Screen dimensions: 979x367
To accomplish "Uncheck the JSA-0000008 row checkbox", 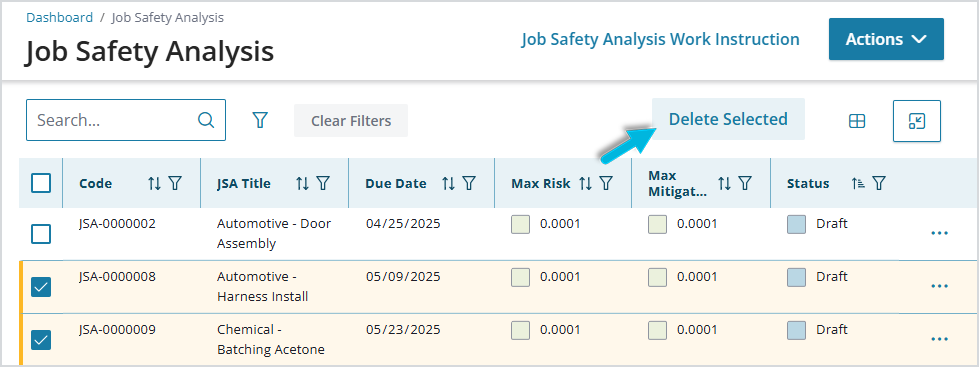I will (41, 287).
